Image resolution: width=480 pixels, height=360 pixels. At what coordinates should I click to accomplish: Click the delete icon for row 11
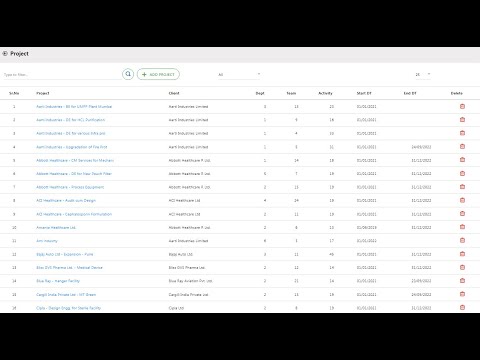click(x=462, y=240)
